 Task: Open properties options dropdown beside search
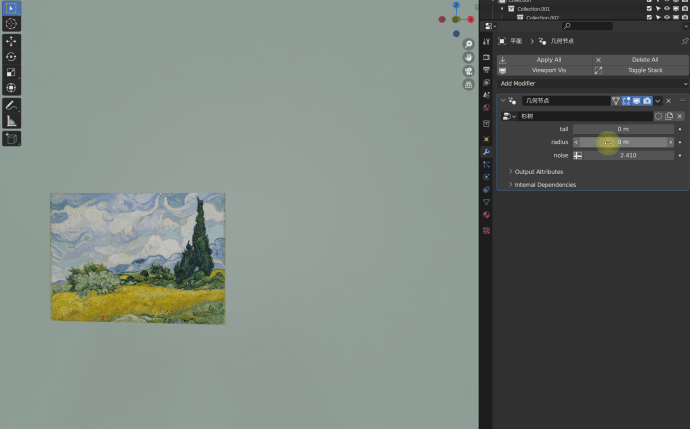click(686, 26)
